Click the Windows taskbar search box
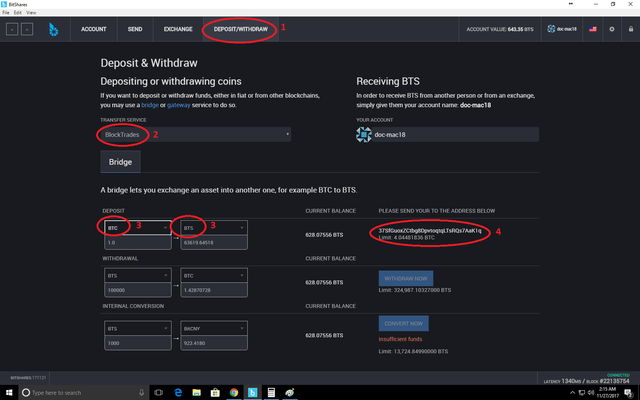 click(x=84, y=393)
